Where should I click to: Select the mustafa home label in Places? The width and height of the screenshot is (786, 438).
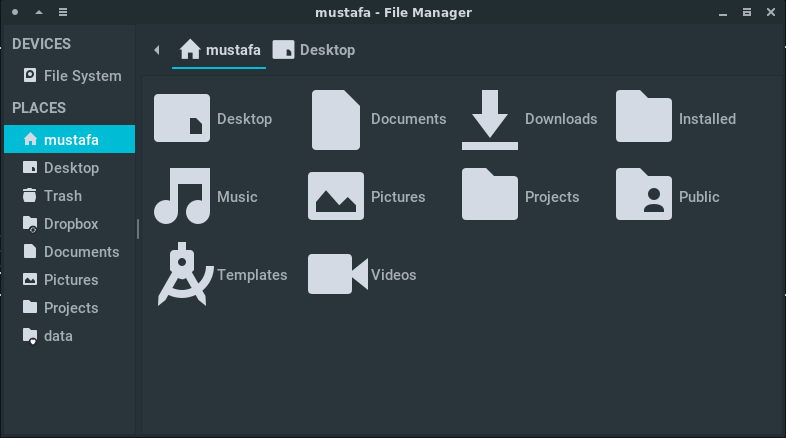click(71, 139)
